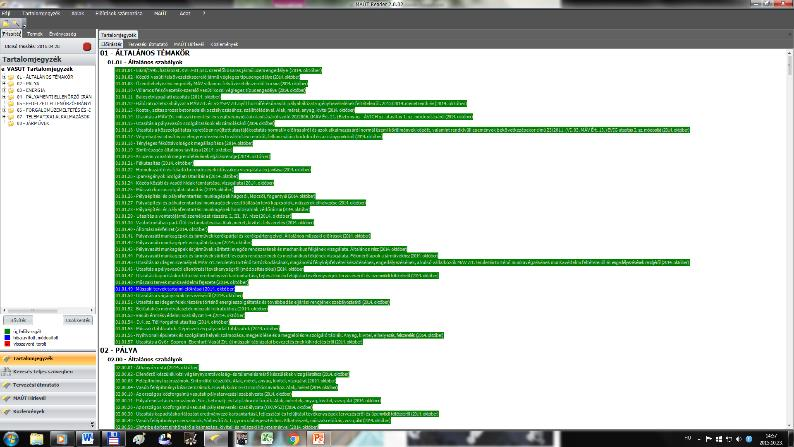The width and height of the screenshot is (794, 447).
Task: Click right button above the color legend
Action: click(x=78, y=320)
